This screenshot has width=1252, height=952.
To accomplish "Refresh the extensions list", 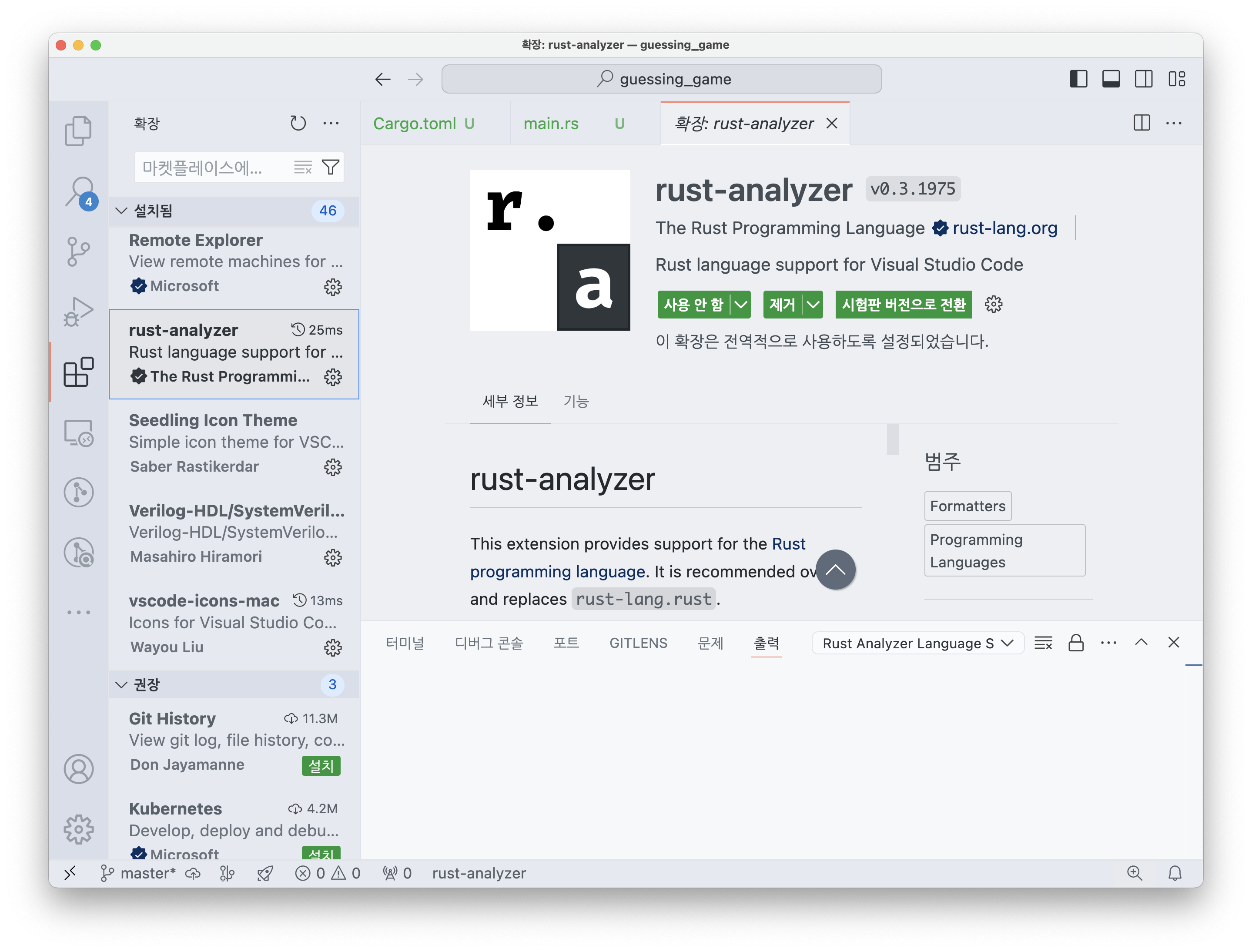I will pyautogui.click(x=298, y=123).
